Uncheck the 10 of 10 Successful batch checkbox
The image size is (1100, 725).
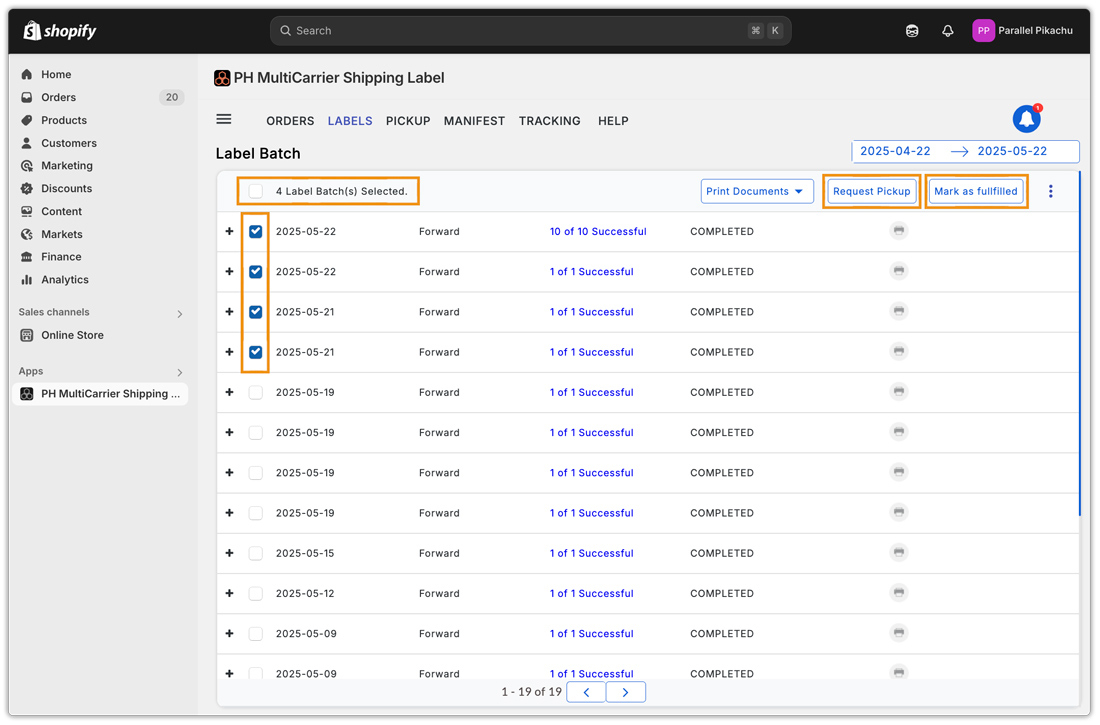256,232
